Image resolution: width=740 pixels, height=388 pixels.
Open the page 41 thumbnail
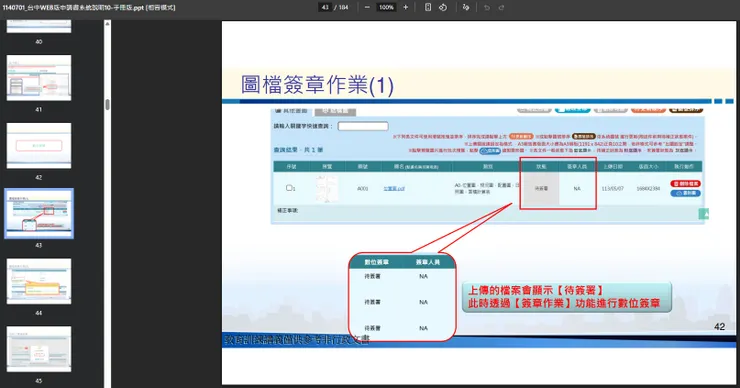pyautogui.click(x=39, y=78)
